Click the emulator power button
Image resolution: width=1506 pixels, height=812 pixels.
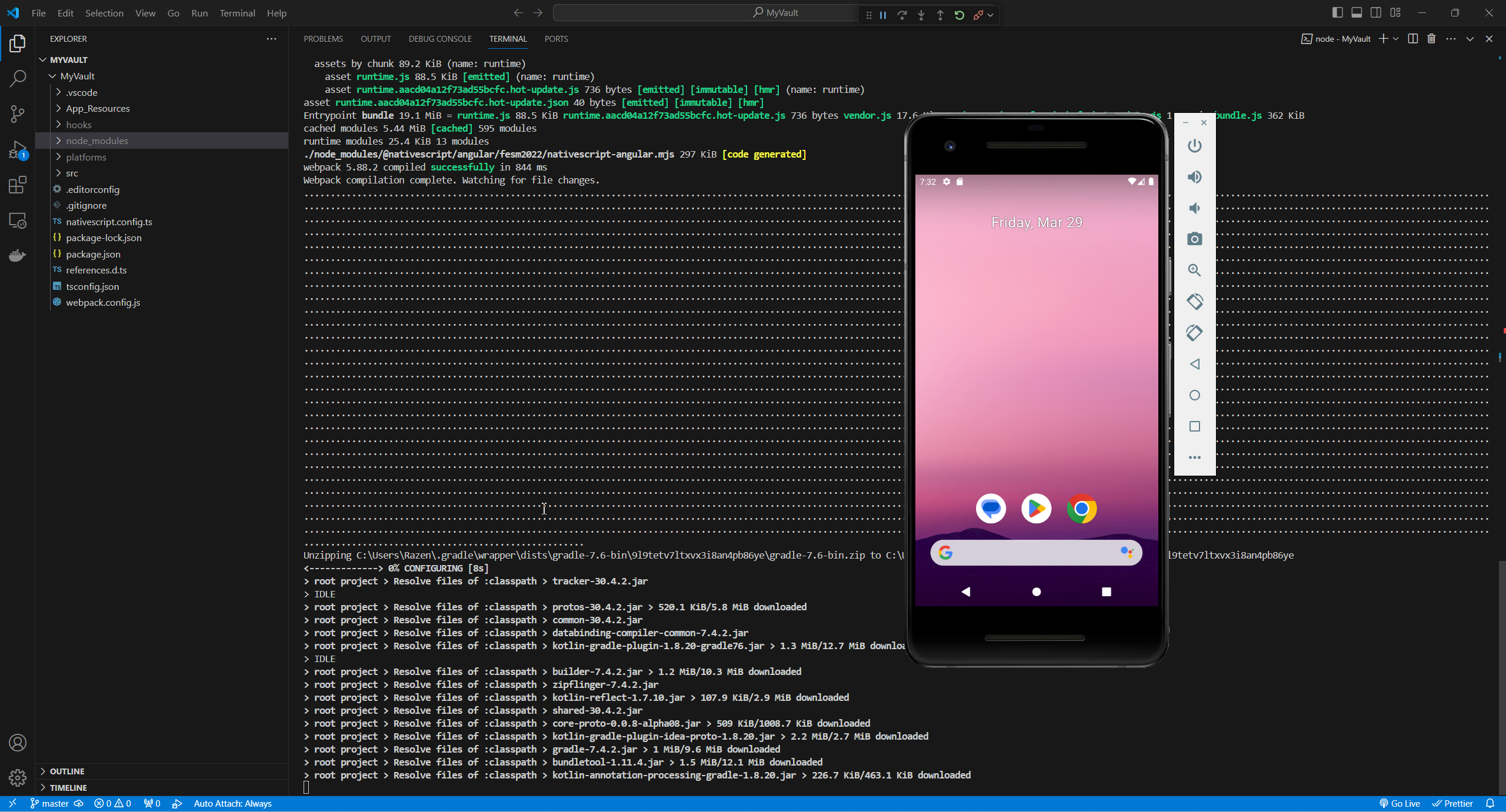click(x=1194, y=146)
